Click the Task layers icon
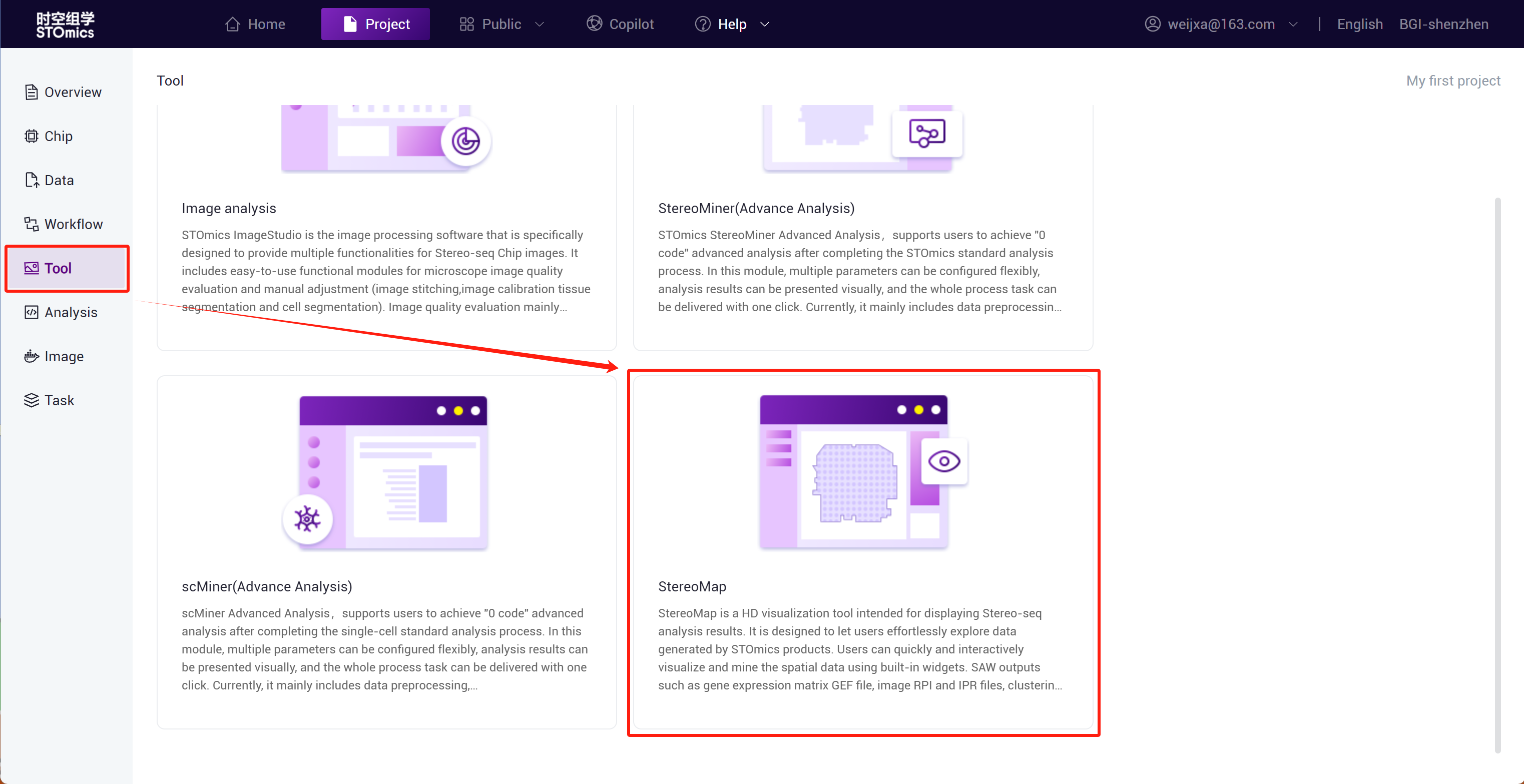 (32, 400)
